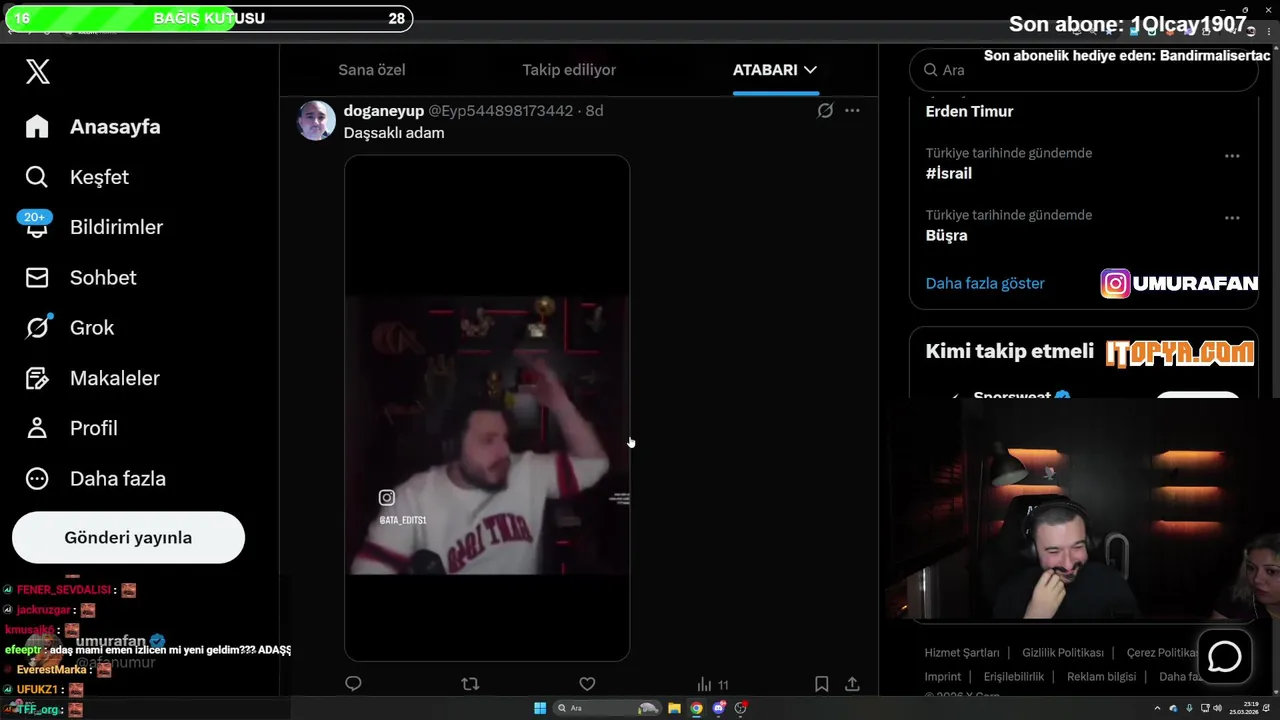The image size is (1280, 720).
Task: Open doganeyup username link
Action: (384, 111)
